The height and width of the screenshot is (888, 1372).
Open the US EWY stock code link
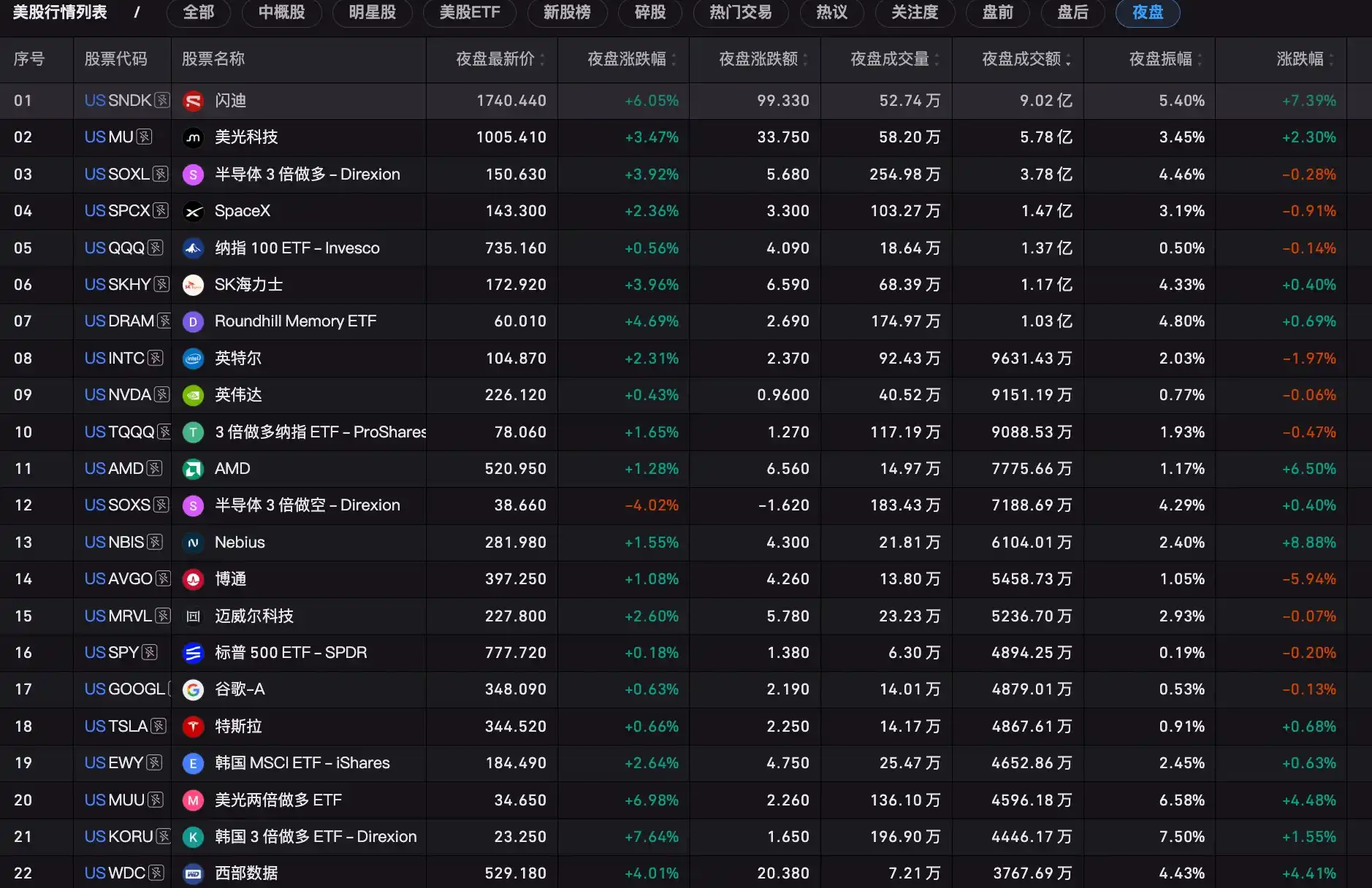pos(114,763)
